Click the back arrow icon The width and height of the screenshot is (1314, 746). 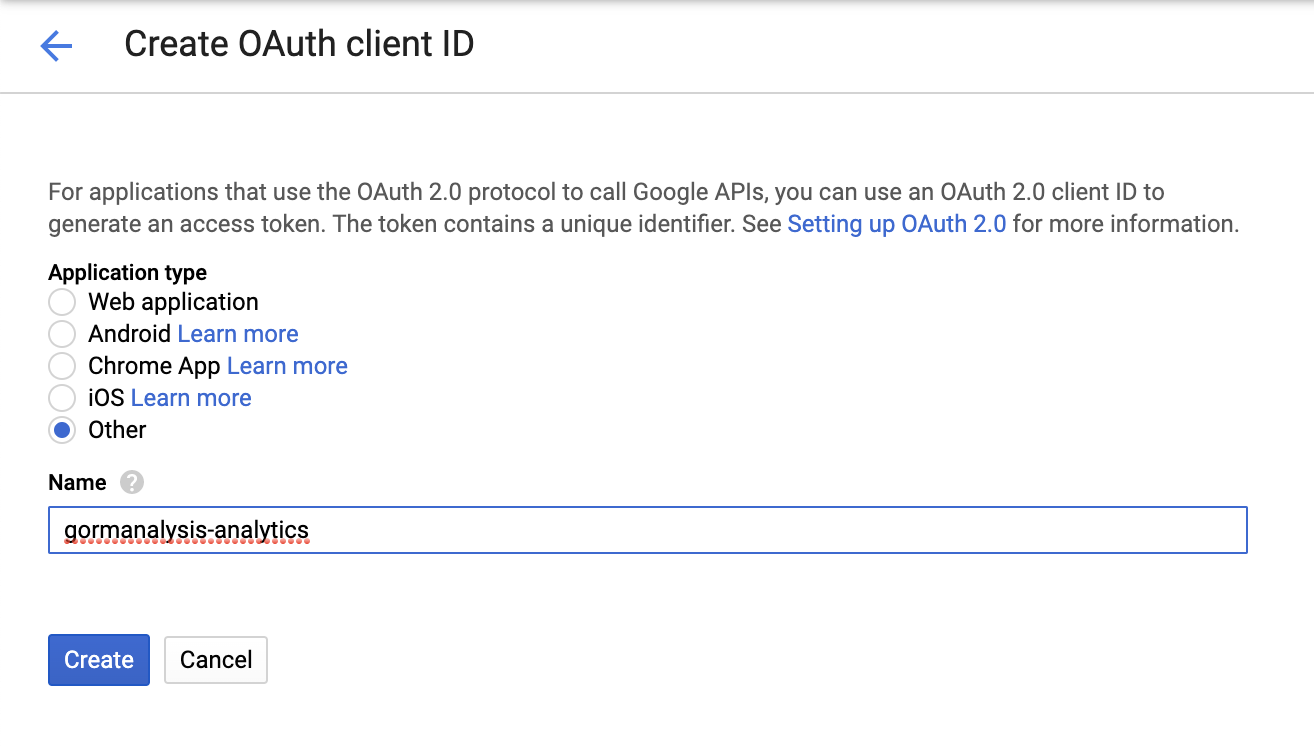point(56,45)
